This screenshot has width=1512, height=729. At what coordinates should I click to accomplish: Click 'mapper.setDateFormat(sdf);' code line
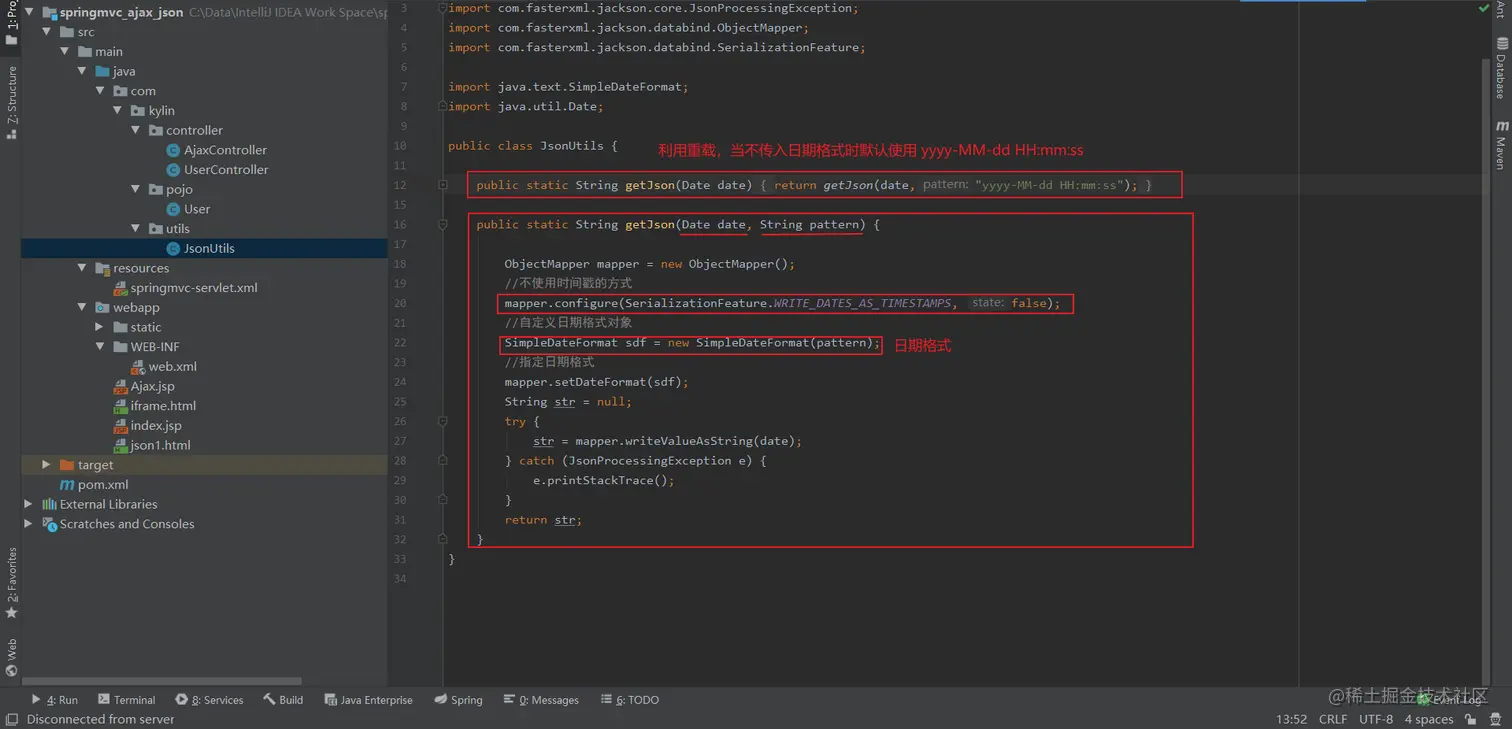[596, 382]
